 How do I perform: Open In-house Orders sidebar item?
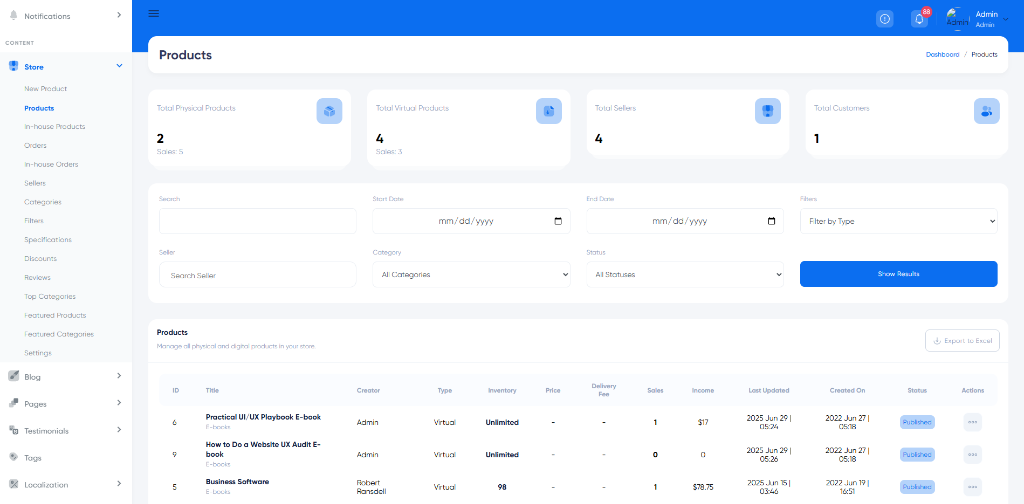51,165
